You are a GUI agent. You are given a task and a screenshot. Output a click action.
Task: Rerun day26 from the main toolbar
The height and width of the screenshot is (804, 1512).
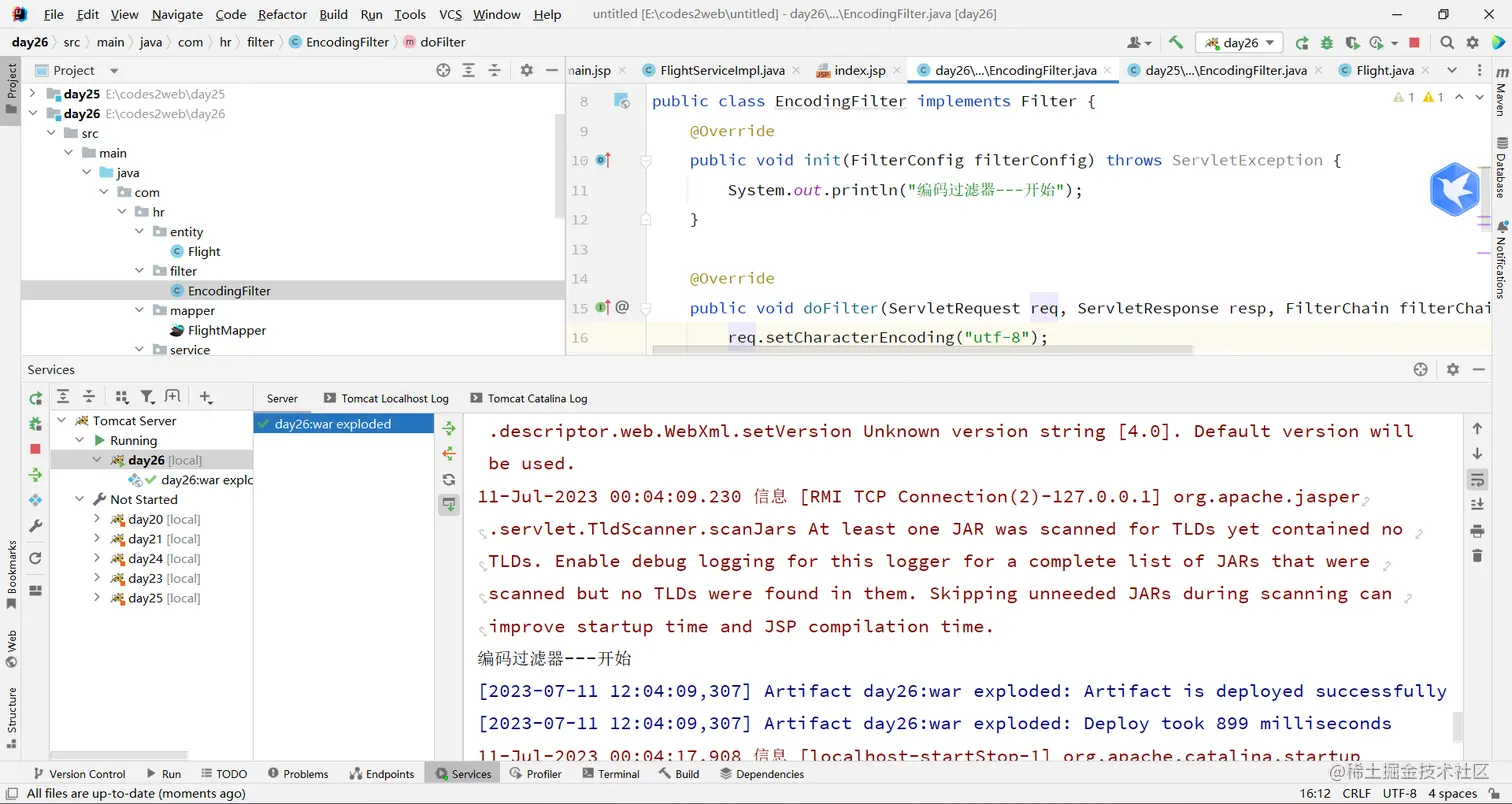1302,43
